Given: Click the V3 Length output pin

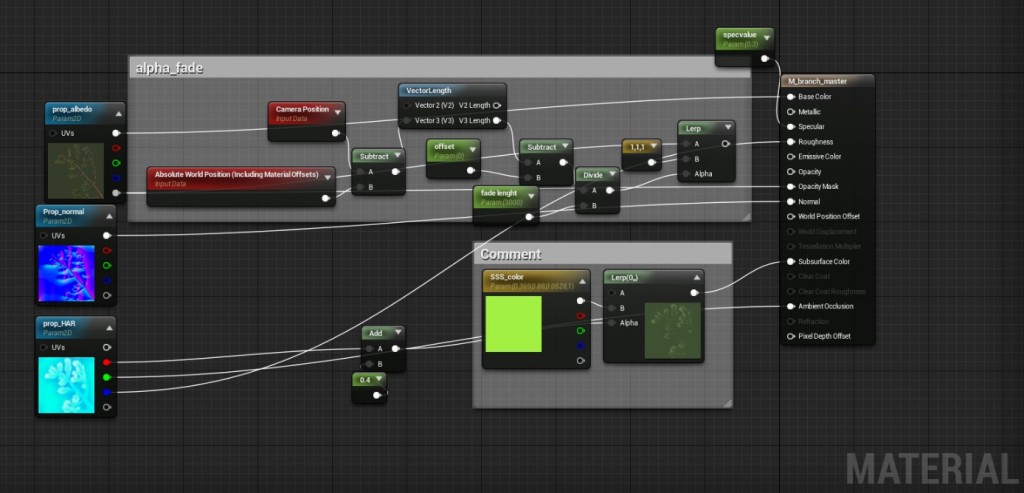Looking at the screenshot, I should click(x=496, y=120).
